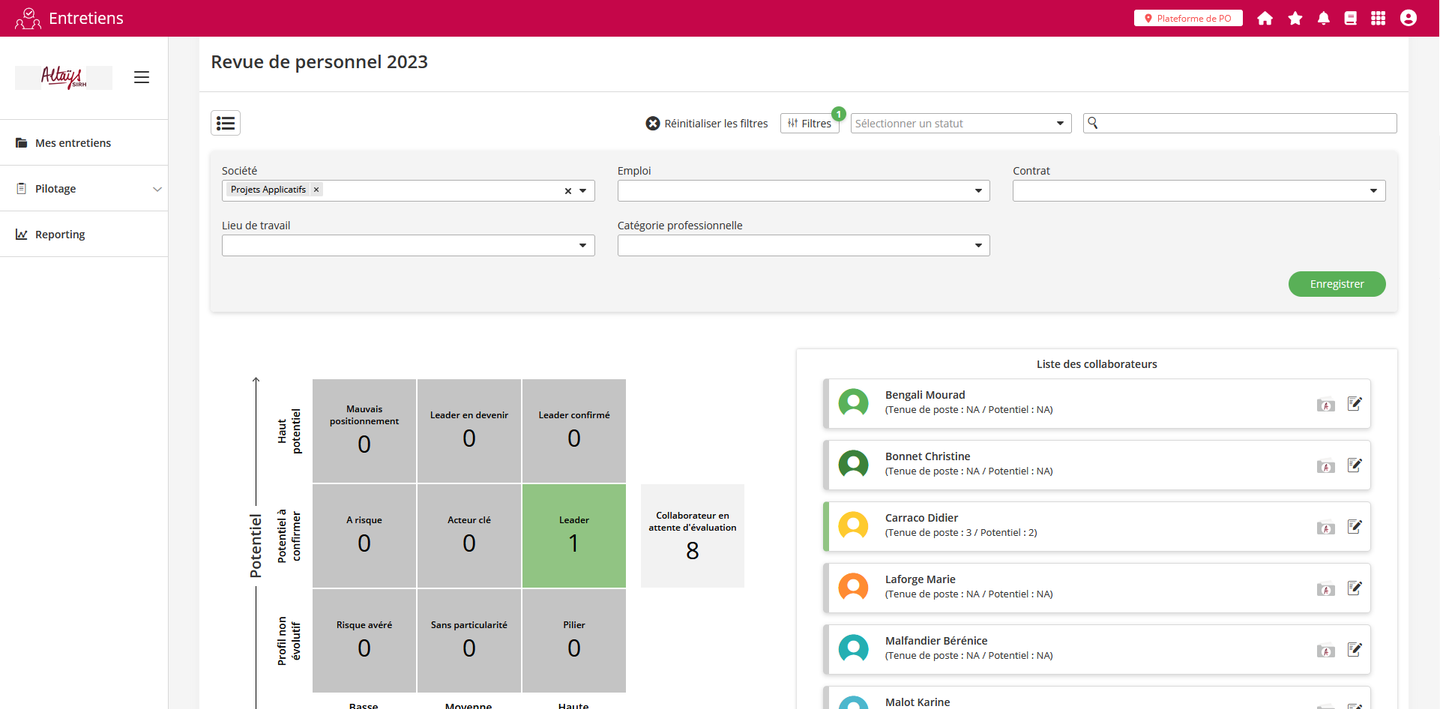Viewport: 1440px width, 709px height.
Task: Click the Enregistrer button
Action: 1336,284
